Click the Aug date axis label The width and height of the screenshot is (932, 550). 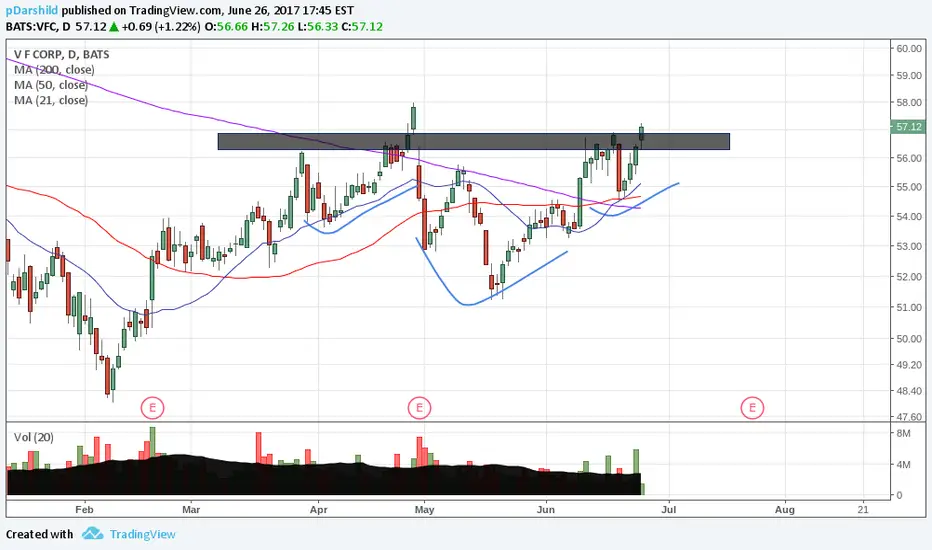[x=785, y=510]
